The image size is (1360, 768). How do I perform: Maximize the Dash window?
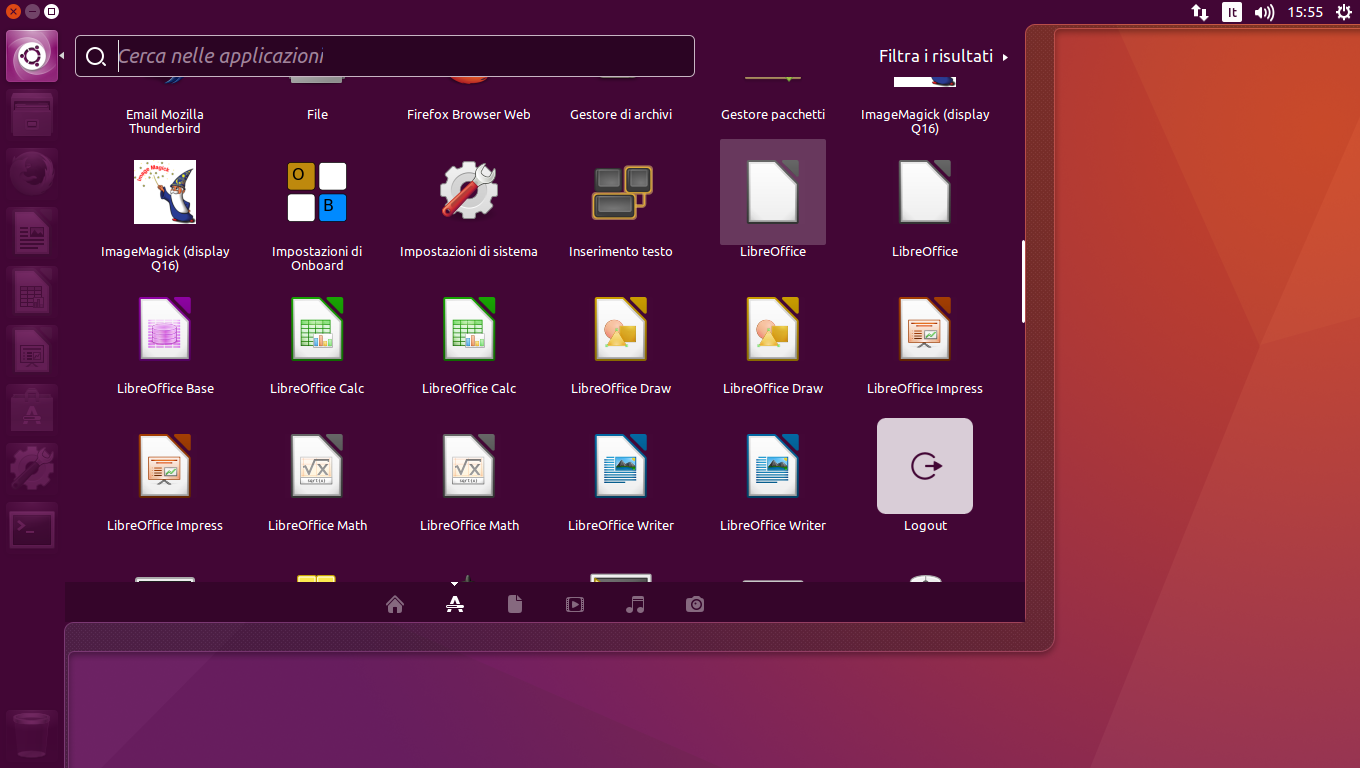pyautogui.click(x=52, y=12)
